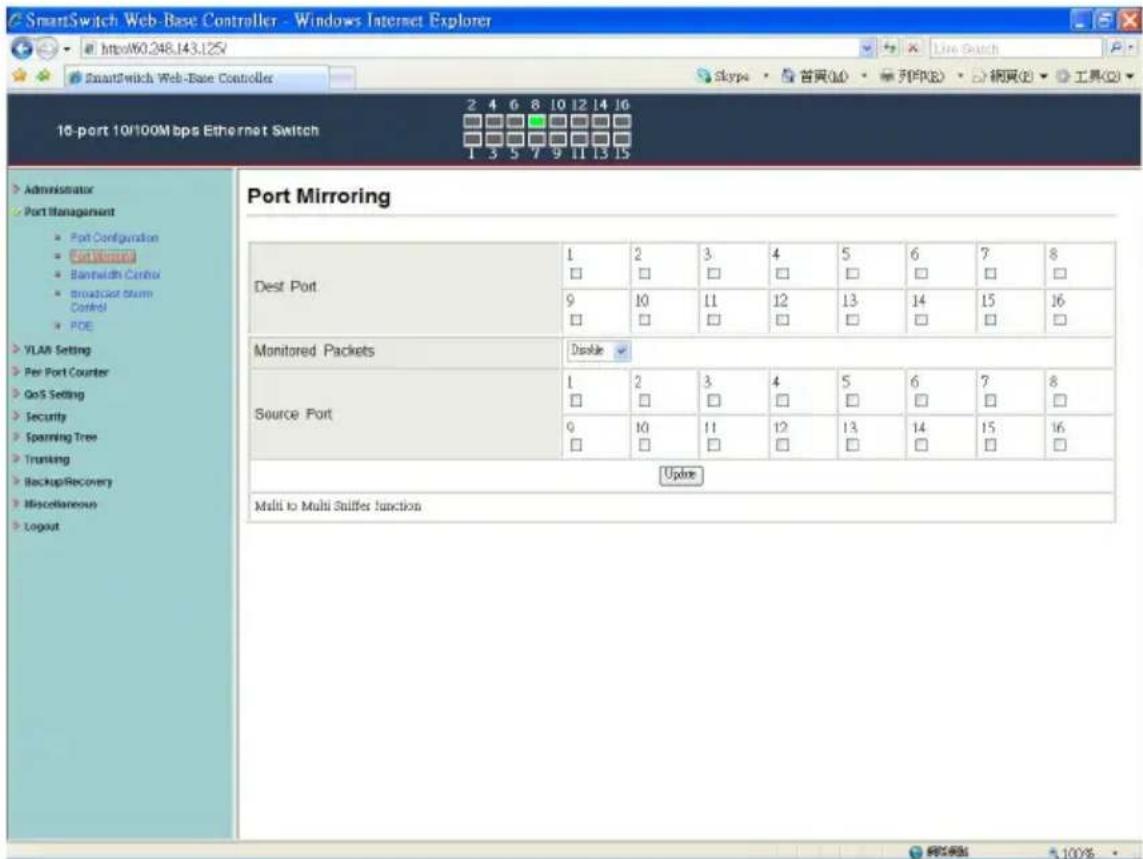This screenshot has height=859, width=1143.
Task: Open the highlighted Port Mirroring link
Action: point(103,256)
